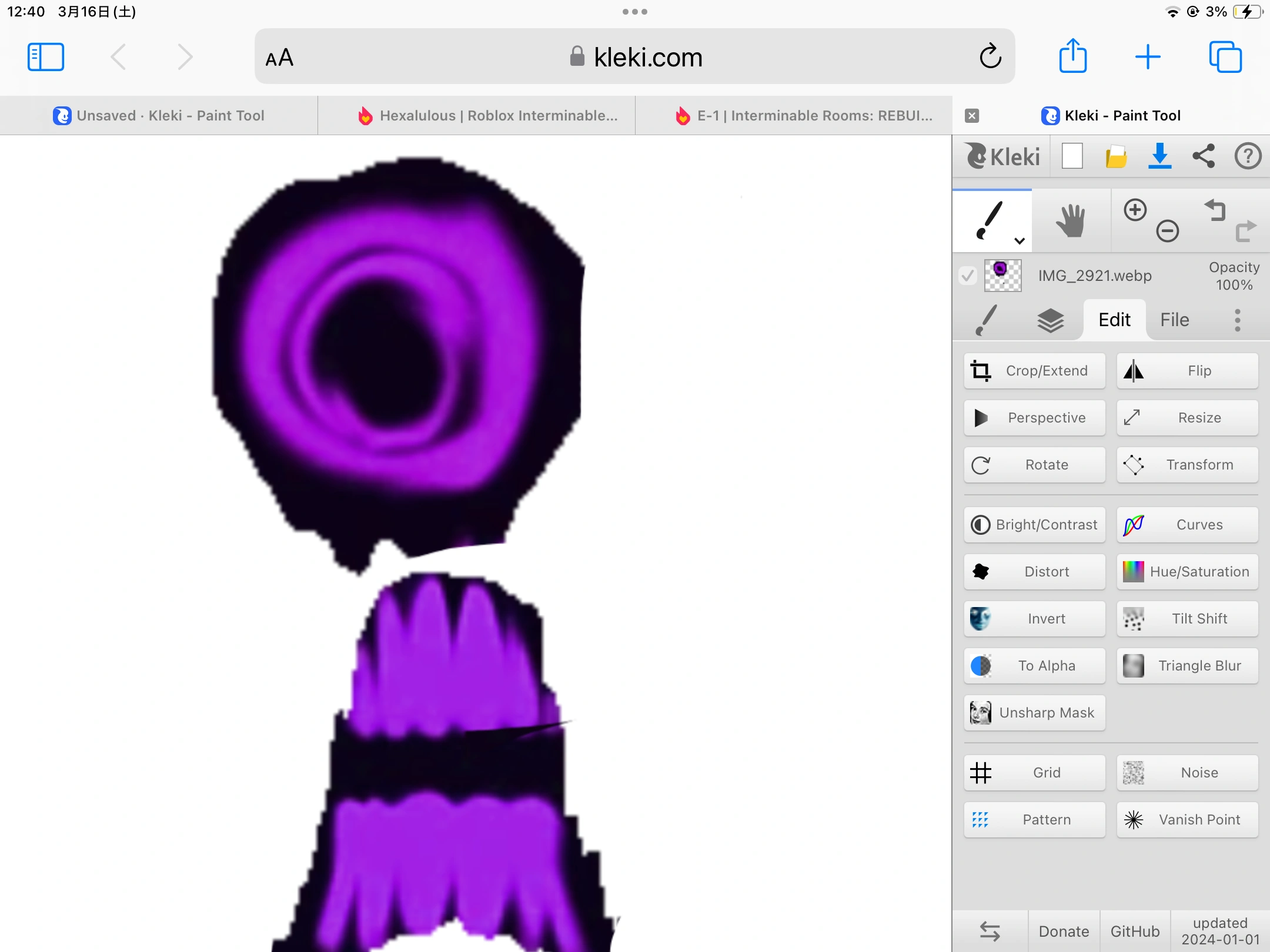Open the three-dot more options menu

click(1237, 320)
